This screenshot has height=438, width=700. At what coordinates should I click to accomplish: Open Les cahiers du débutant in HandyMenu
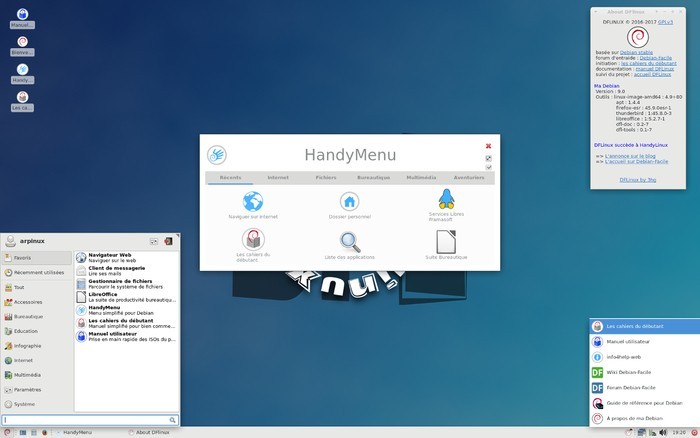pos(253,241)
